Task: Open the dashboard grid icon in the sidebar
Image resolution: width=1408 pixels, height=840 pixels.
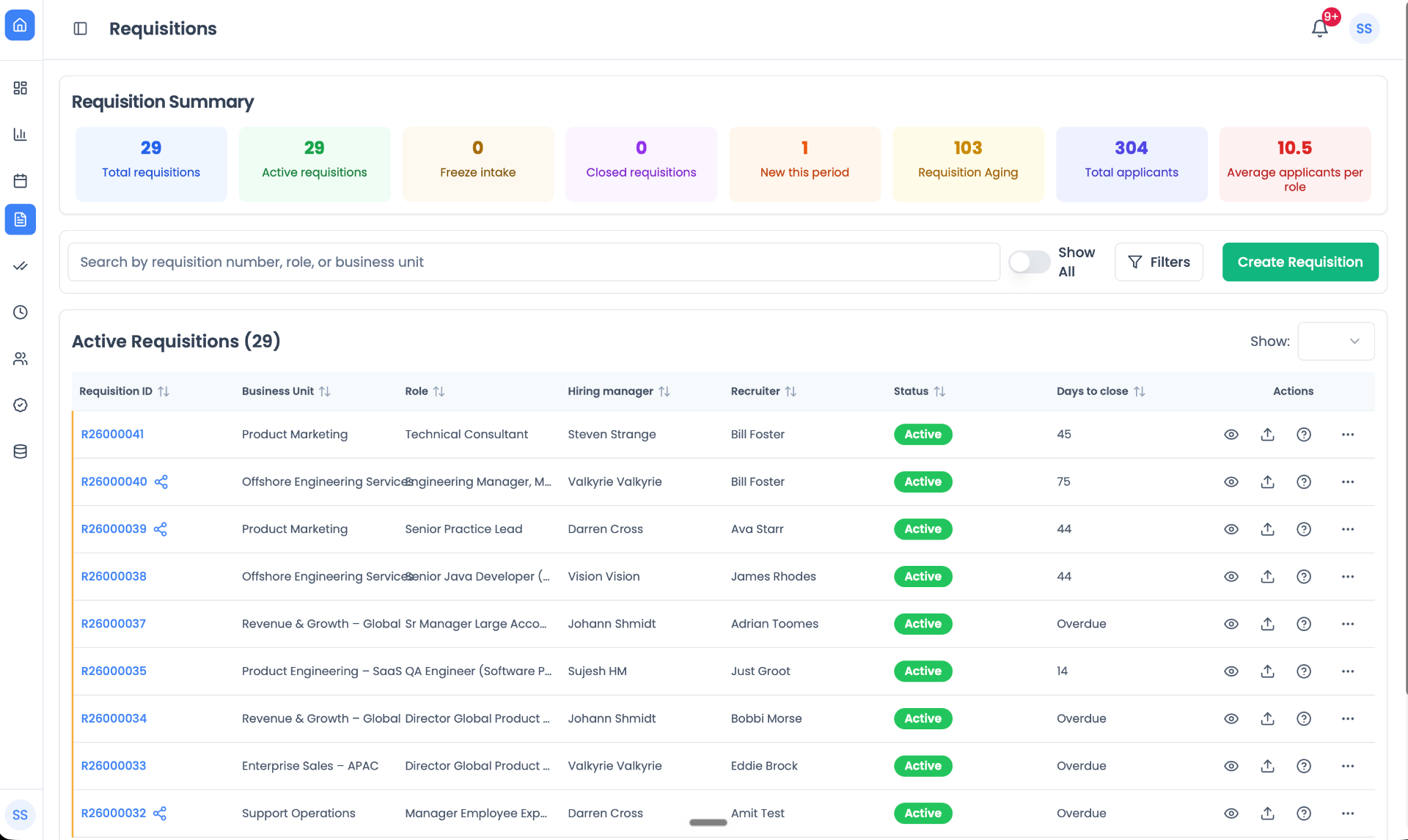Action: (21, 88)
